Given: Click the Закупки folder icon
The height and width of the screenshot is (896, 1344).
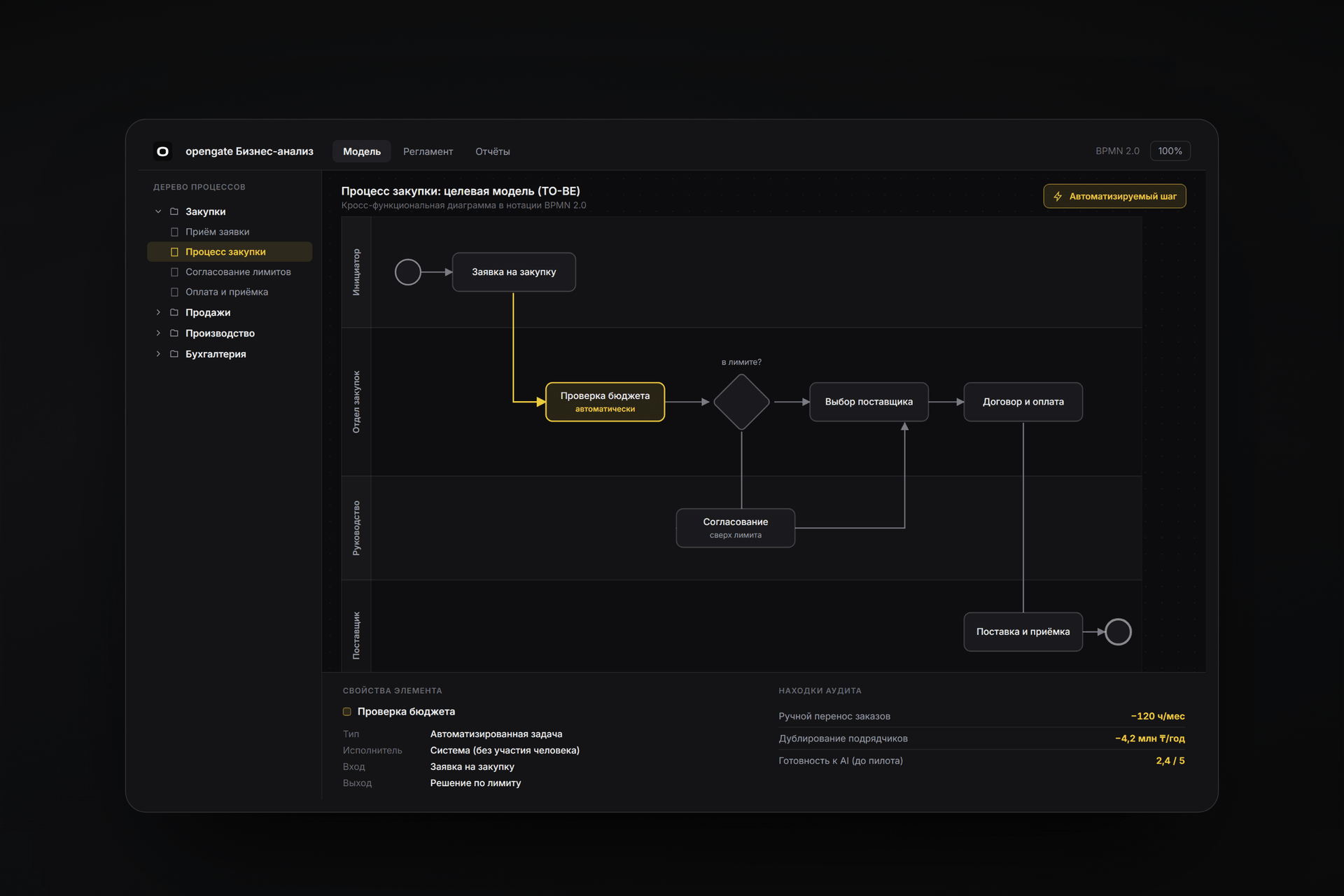Looking at the screenshot, I should click(174, 211).
